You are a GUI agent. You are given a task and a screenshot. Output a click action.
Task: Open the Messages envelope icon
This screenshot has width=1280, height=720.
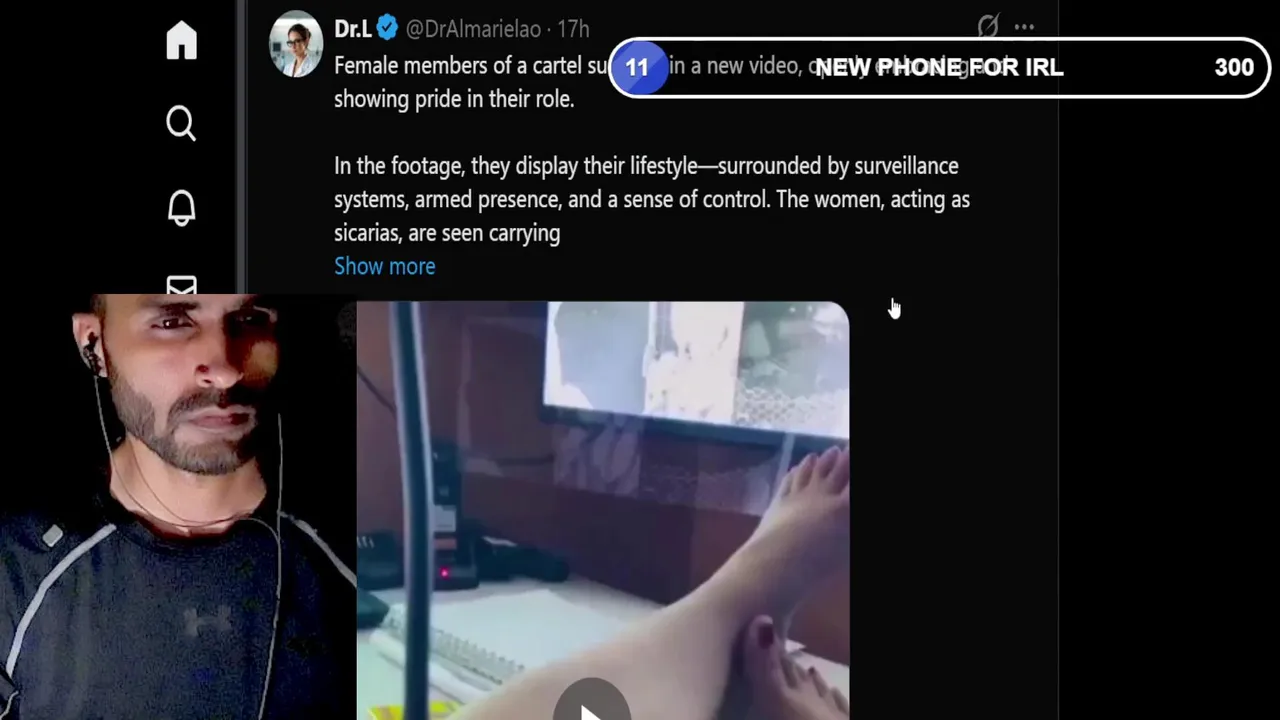181,287
